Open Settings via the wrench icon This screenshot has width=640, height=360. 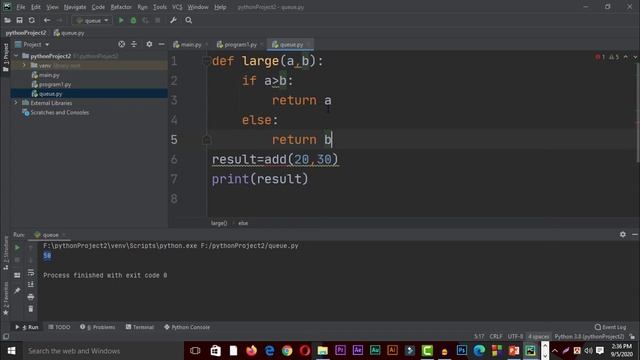click(173, 20)
